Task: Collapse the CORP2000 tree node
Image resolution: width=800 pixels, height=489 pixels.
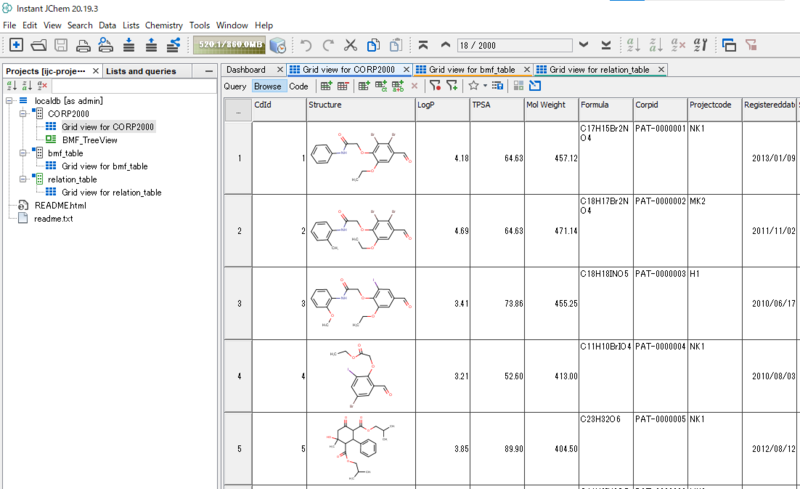Action: point(22,114)
